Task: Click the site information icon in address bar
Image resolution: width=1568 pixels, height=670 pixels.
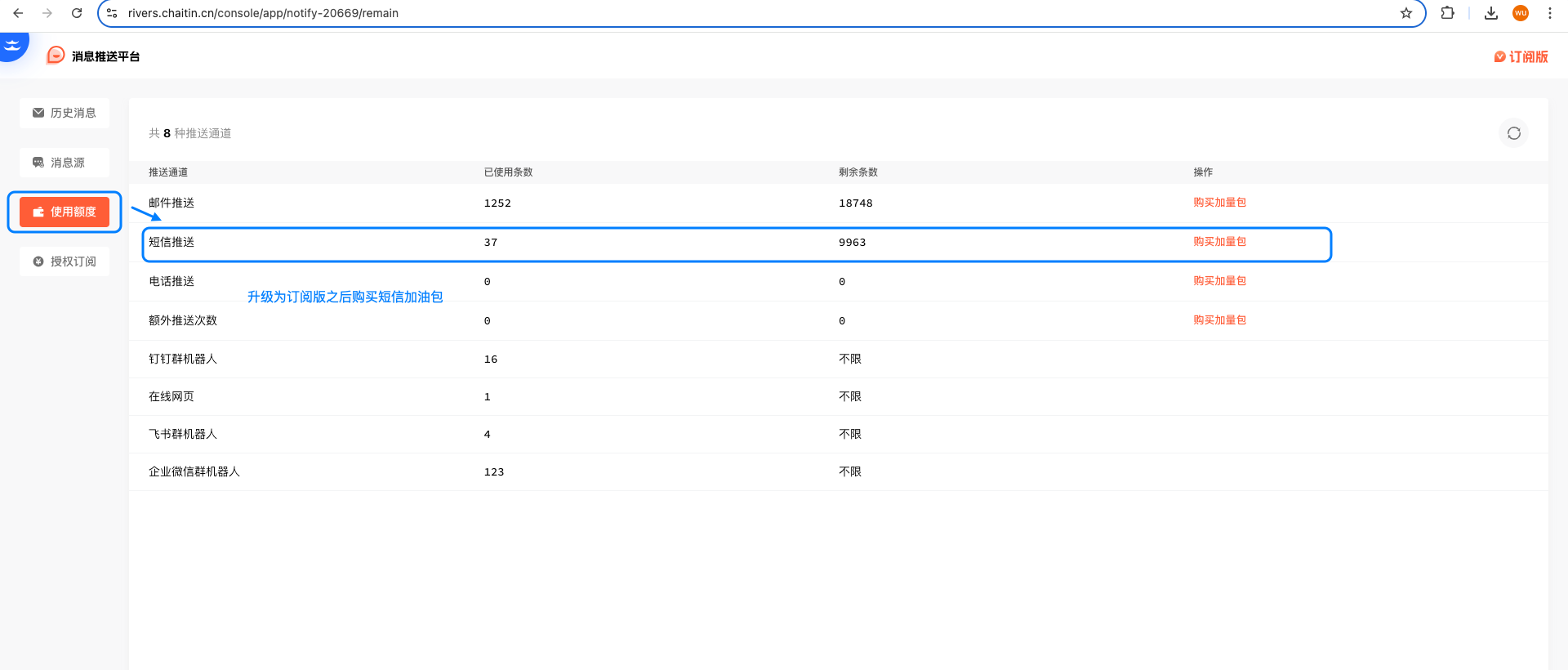Action: pos(113,13)
